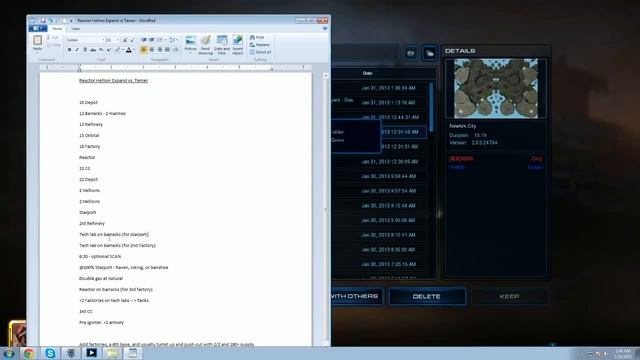This screenshot has width=640, height=360.
Task: Click the font color button
Action: pos(129,50)
